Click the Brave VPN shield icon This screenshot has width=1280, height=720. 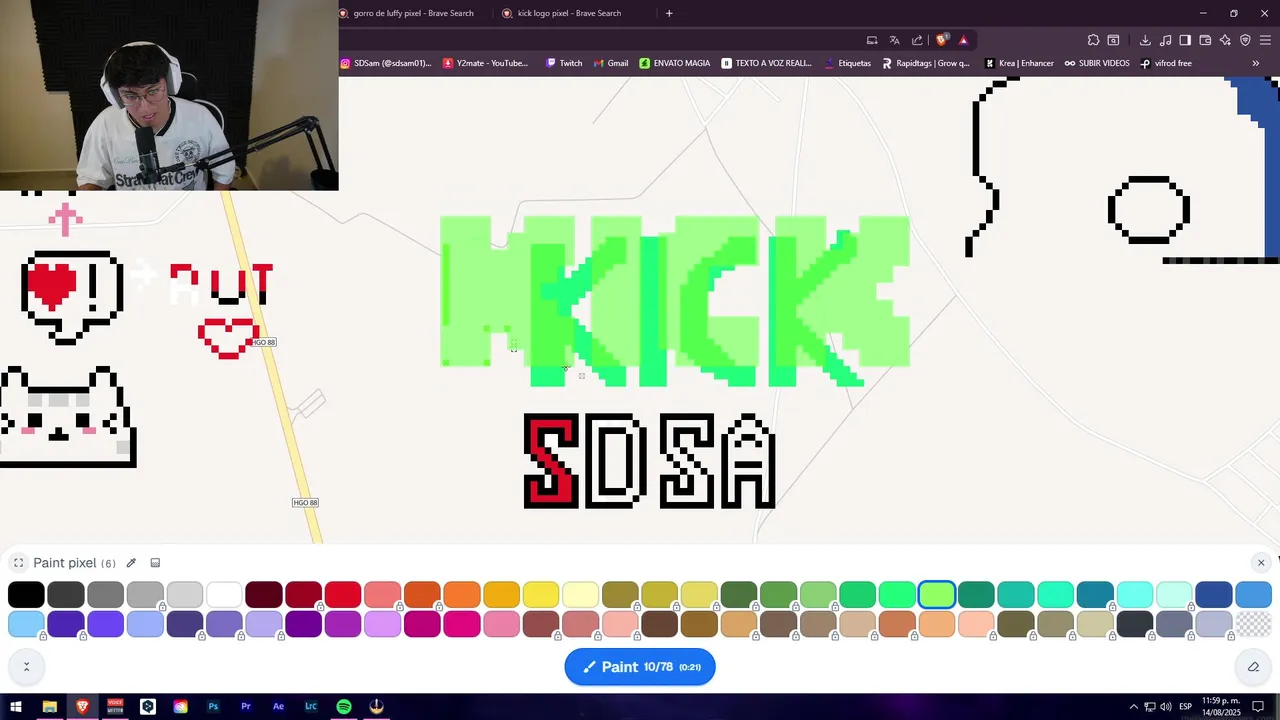click(x=1245, y=40)
